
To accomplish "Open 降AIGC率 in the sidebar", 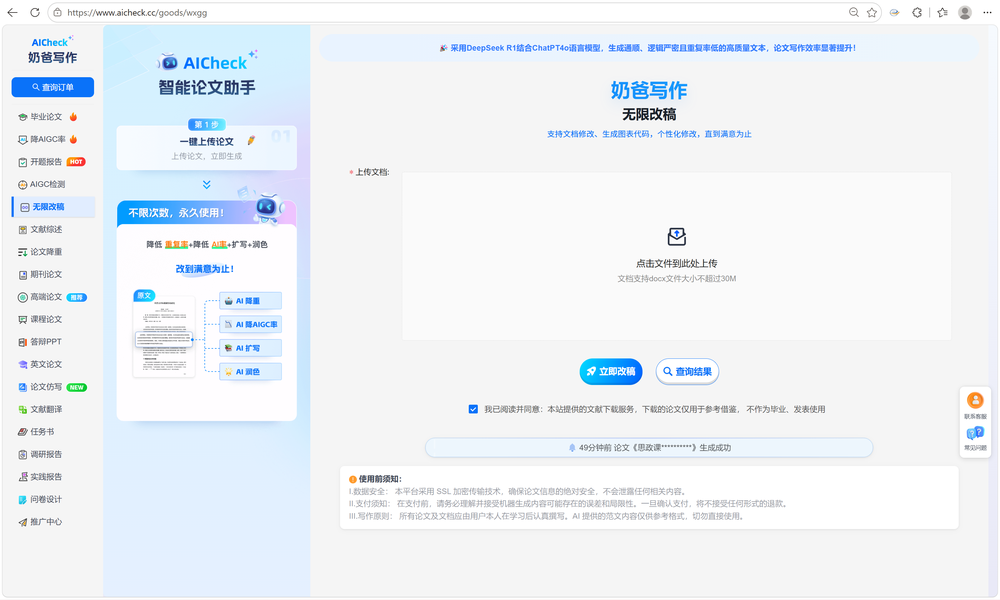I will coord(48,139).
